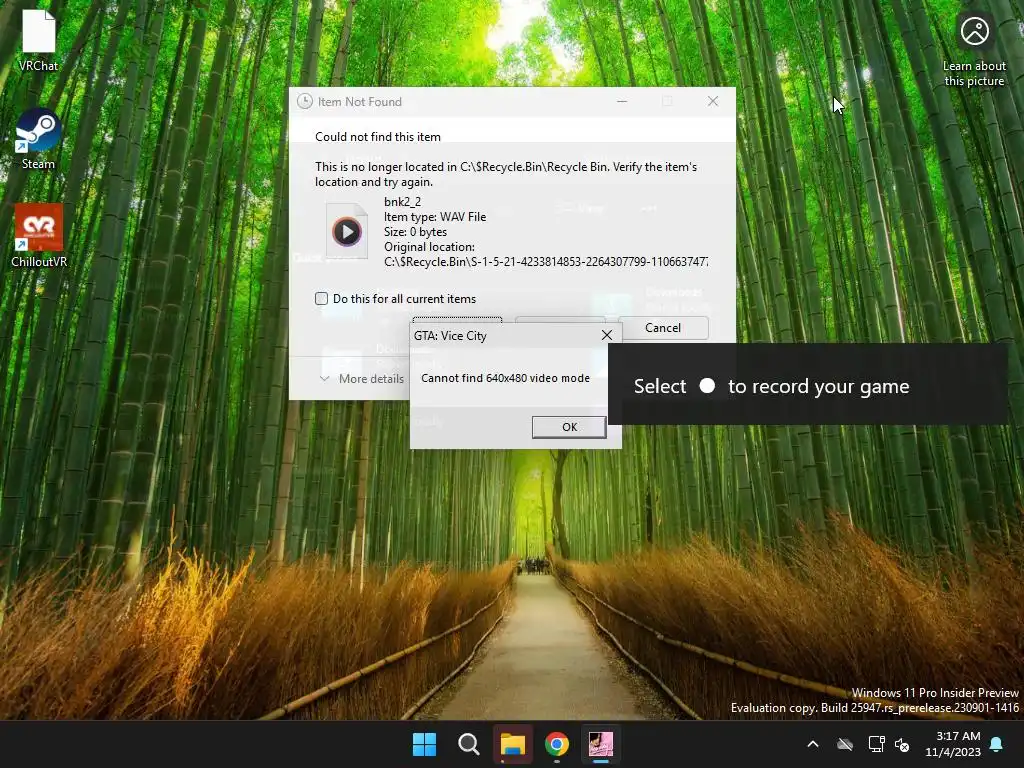Click the 'Item type: WAV File' text

(435, 217)
